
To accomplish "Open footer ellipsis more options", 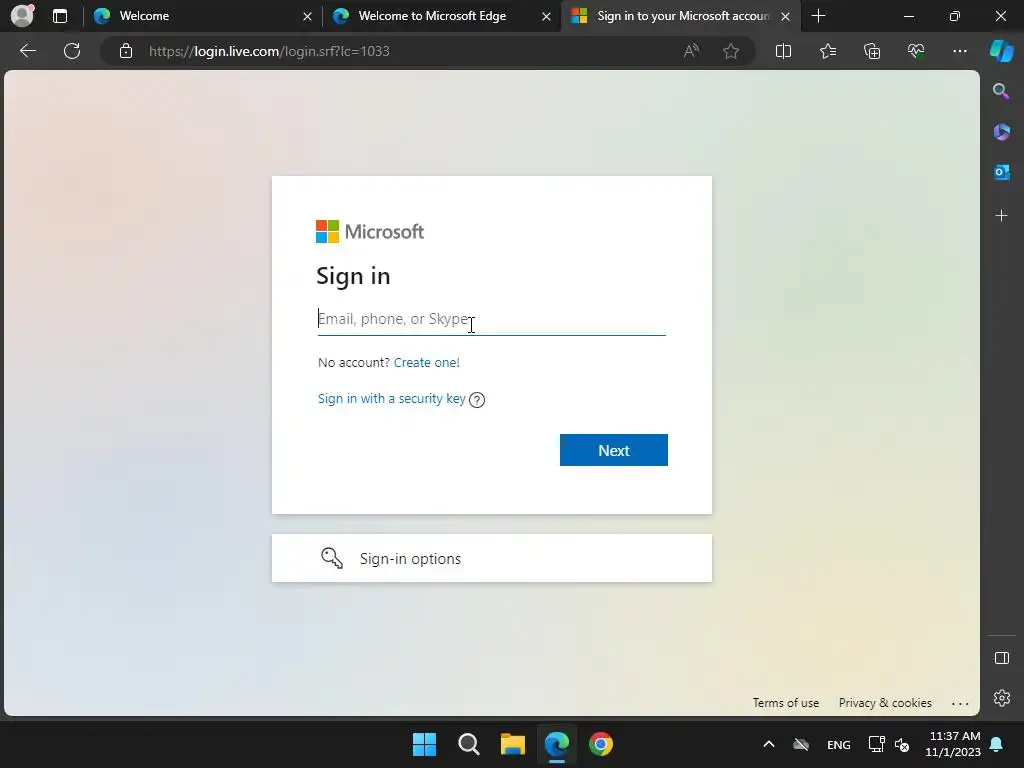I will (960, 703).
